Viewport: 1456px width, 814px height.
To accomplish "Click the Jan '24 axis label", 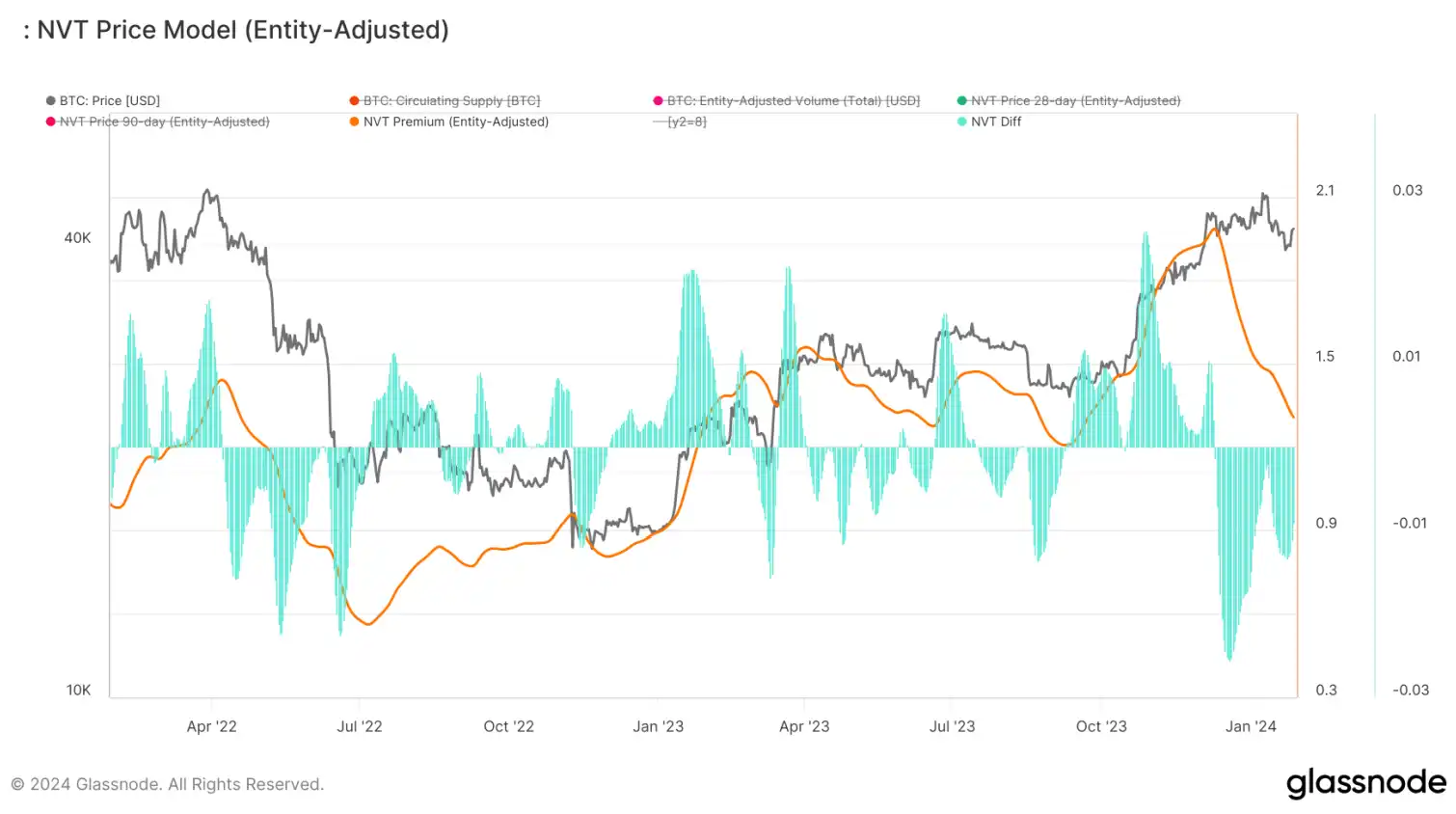I will click(1251, 726).
